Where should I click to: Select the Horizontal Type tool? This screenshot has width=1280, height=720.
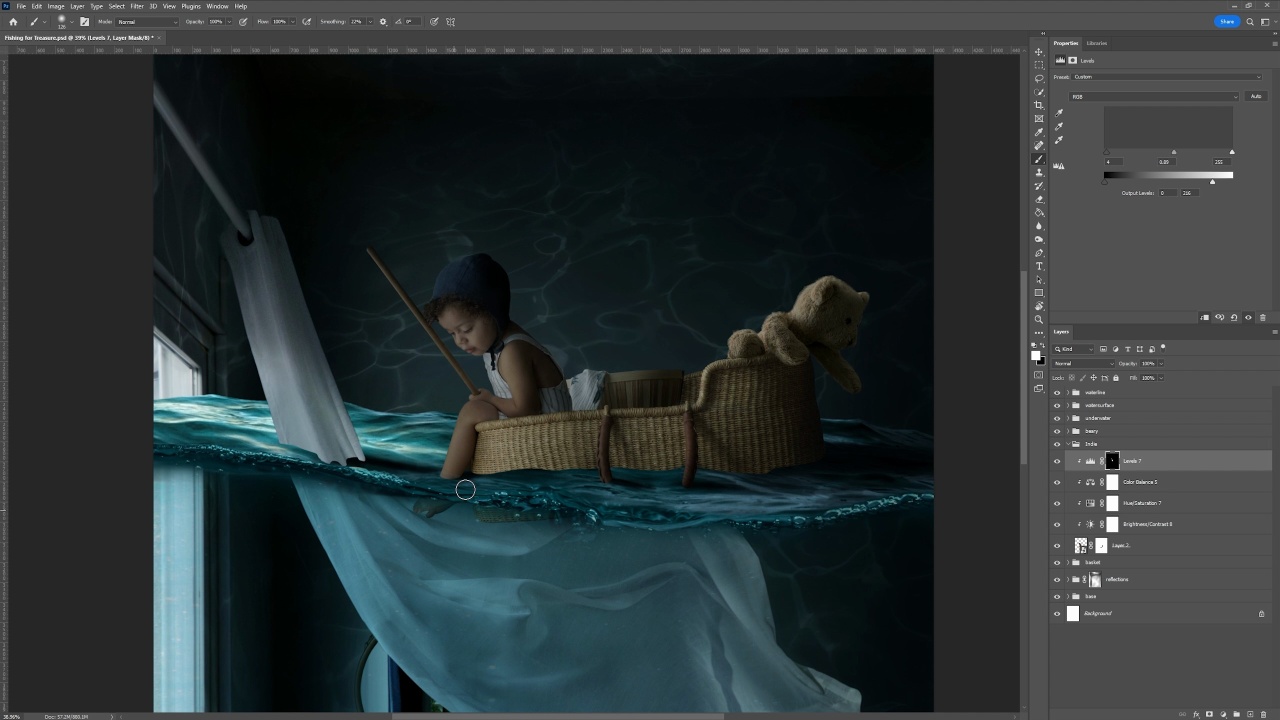click(1039, 266)
